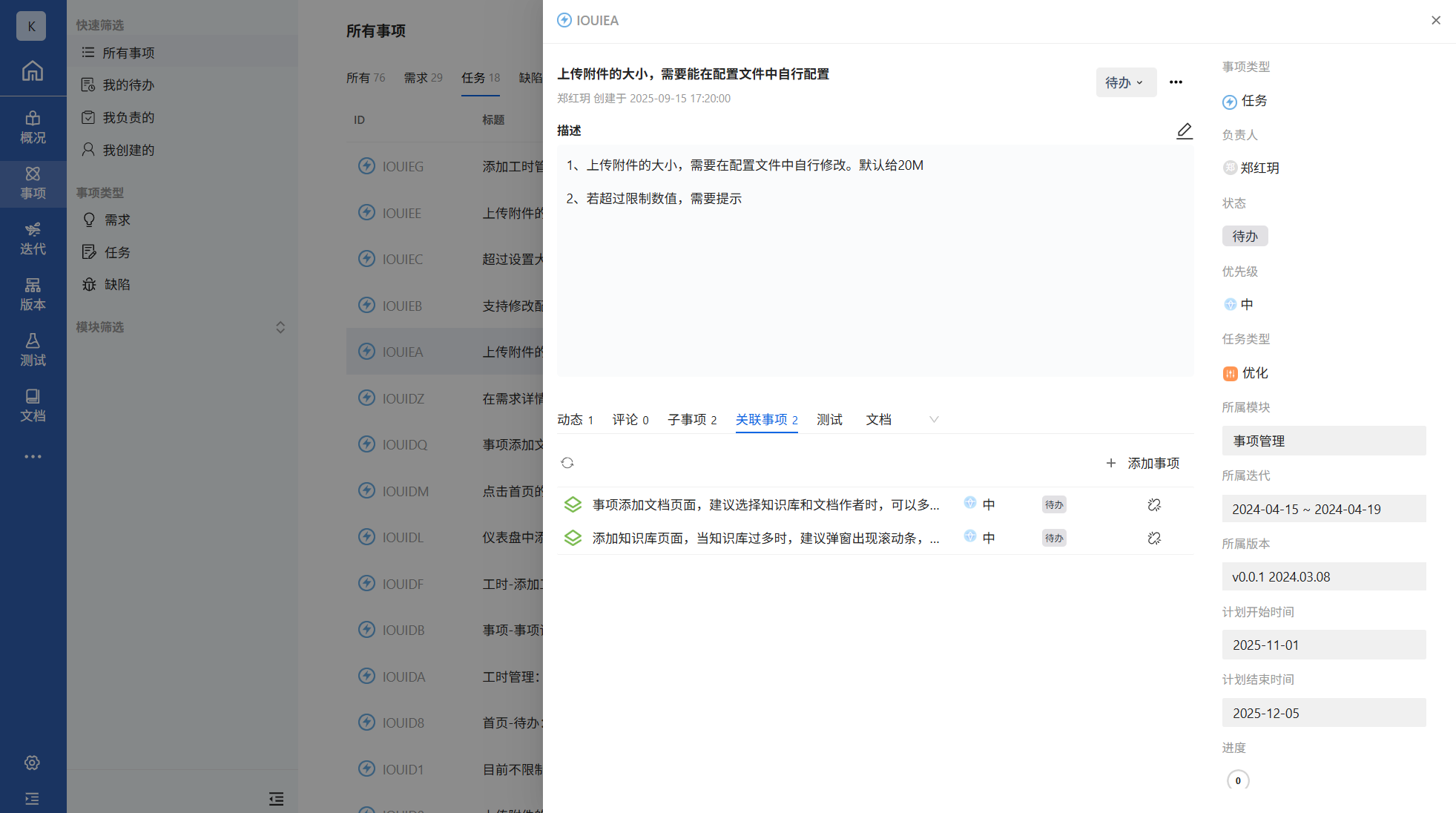Collapse the filter panel icon at bottom
Viewport: 1456px width, 813px height.
click(x=276, y=799)
